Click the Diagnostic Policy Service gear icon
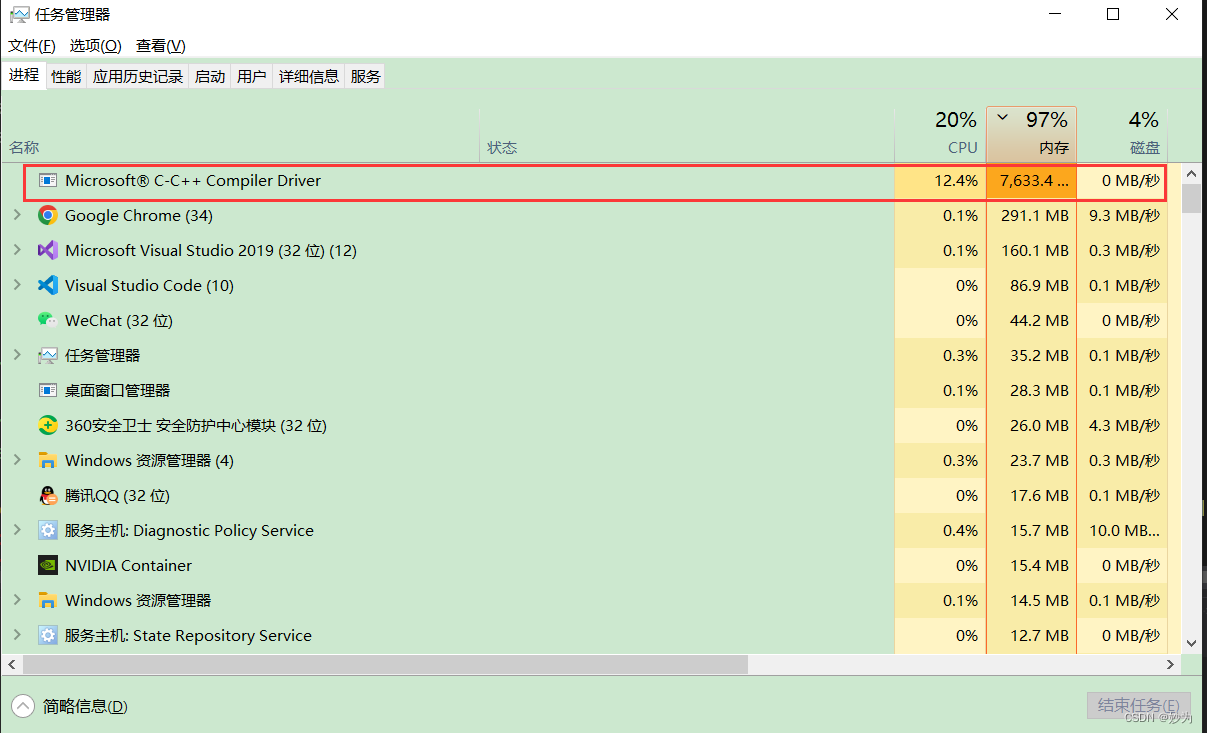The width and height of the screenshot is (1207, 733). point(48,530)
